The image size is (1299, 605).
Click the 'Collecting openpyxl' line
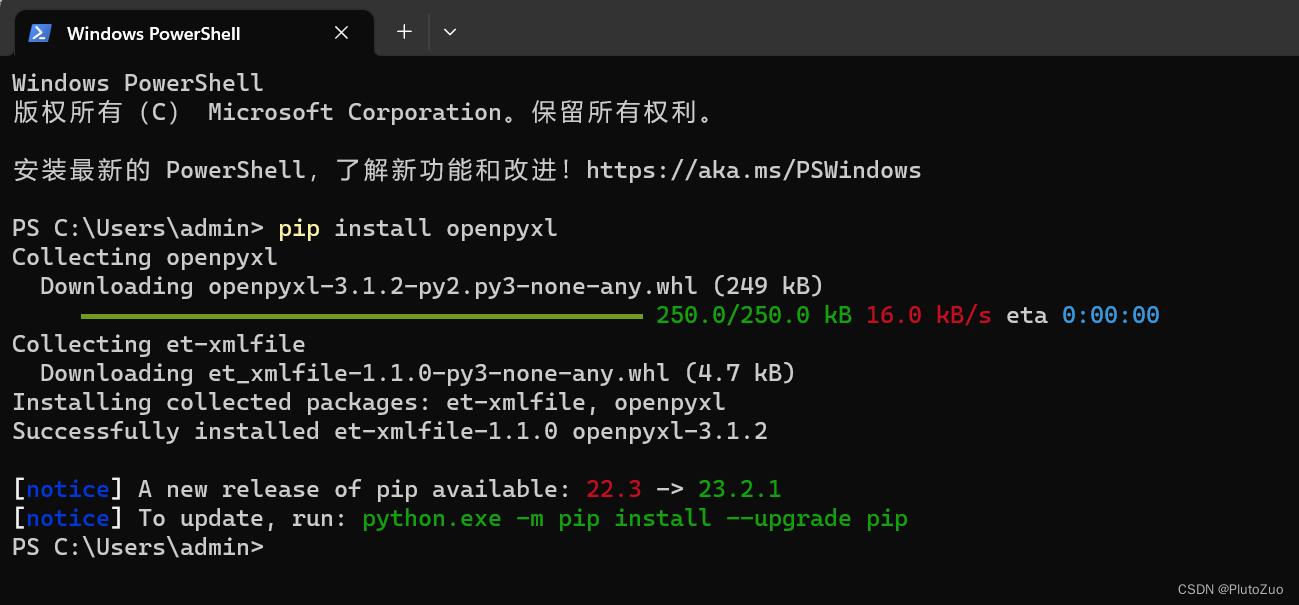point(145,257)
